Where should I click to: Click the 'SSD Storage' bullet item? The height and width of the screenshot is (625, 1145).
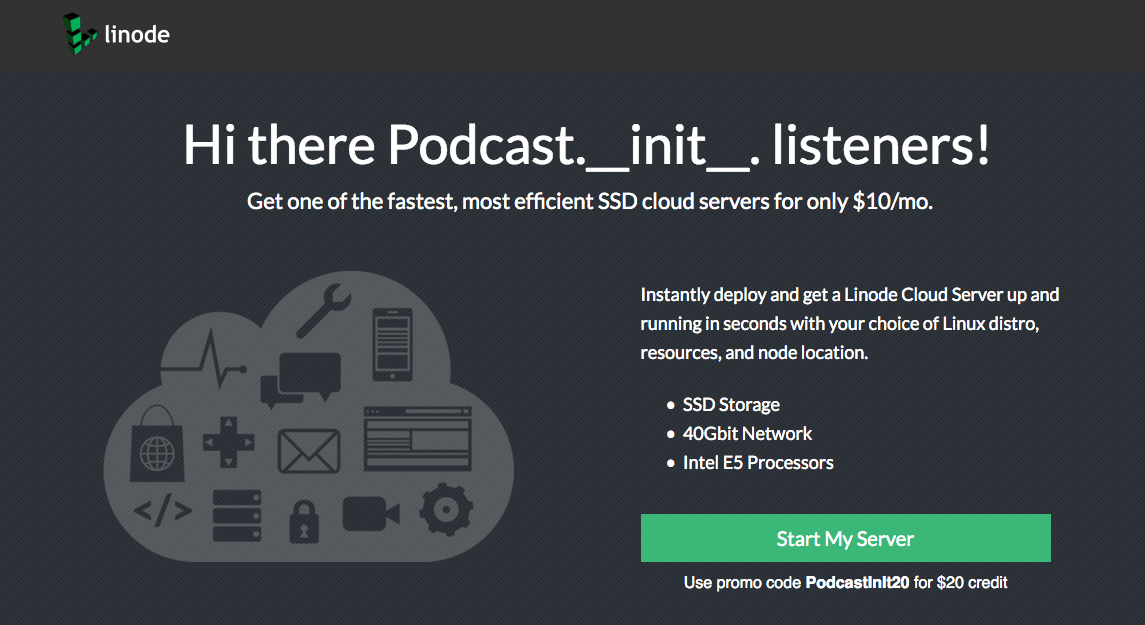731,404
